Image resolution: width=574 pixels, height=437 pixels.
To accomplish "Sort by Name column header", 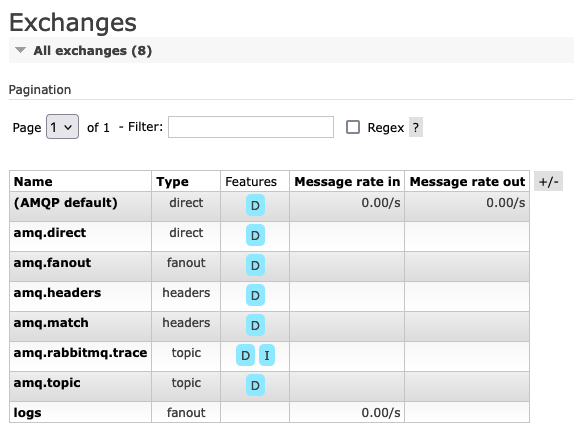I will pos(33,182).
